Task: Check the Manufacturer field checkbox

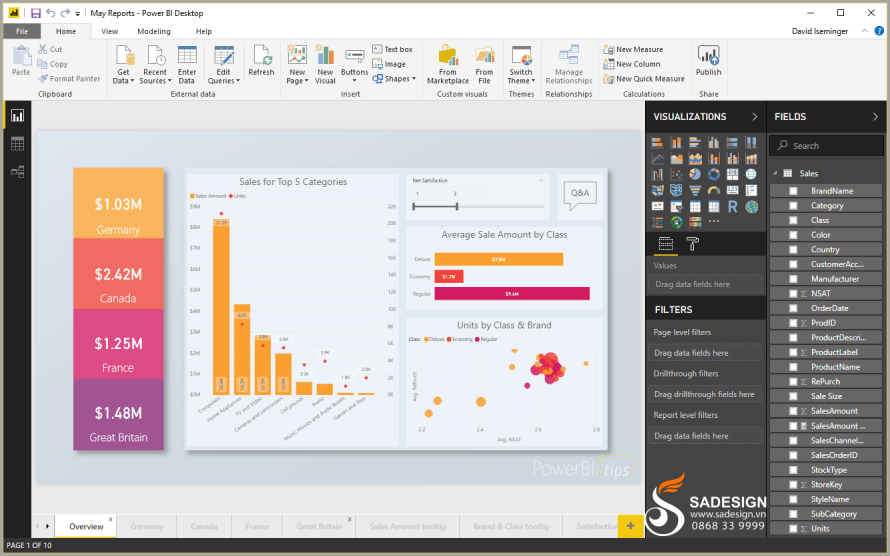Action: pos(794,279)
